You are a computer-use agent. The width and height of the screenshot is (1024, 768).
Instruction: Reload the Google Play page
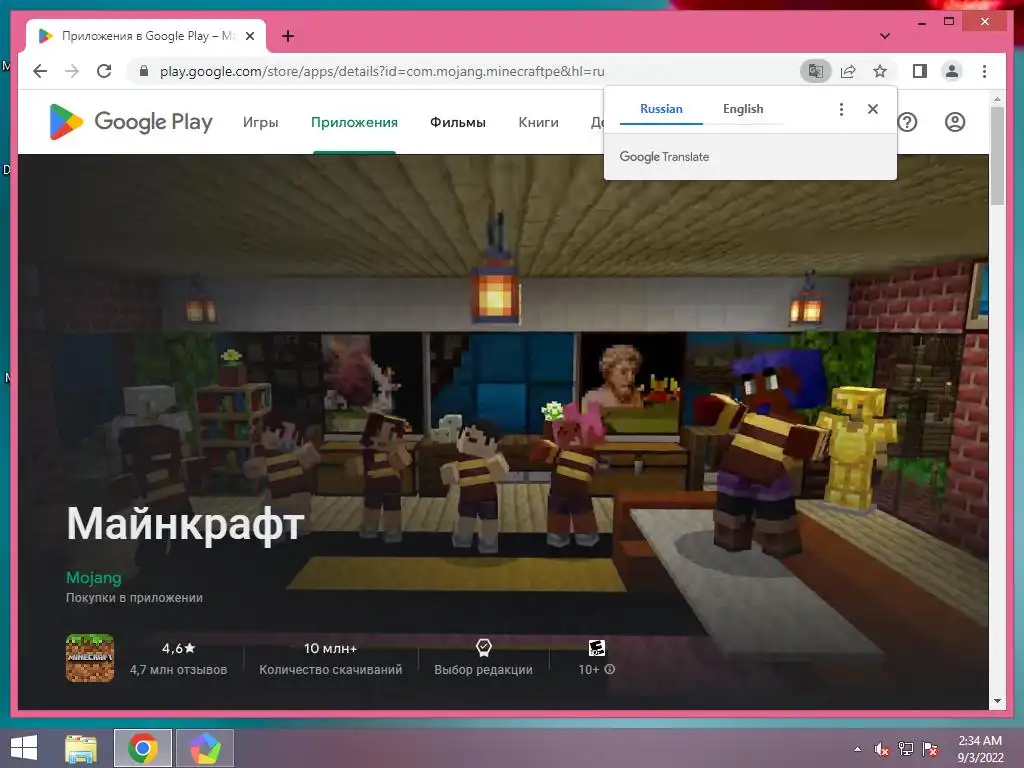point(104,71)
